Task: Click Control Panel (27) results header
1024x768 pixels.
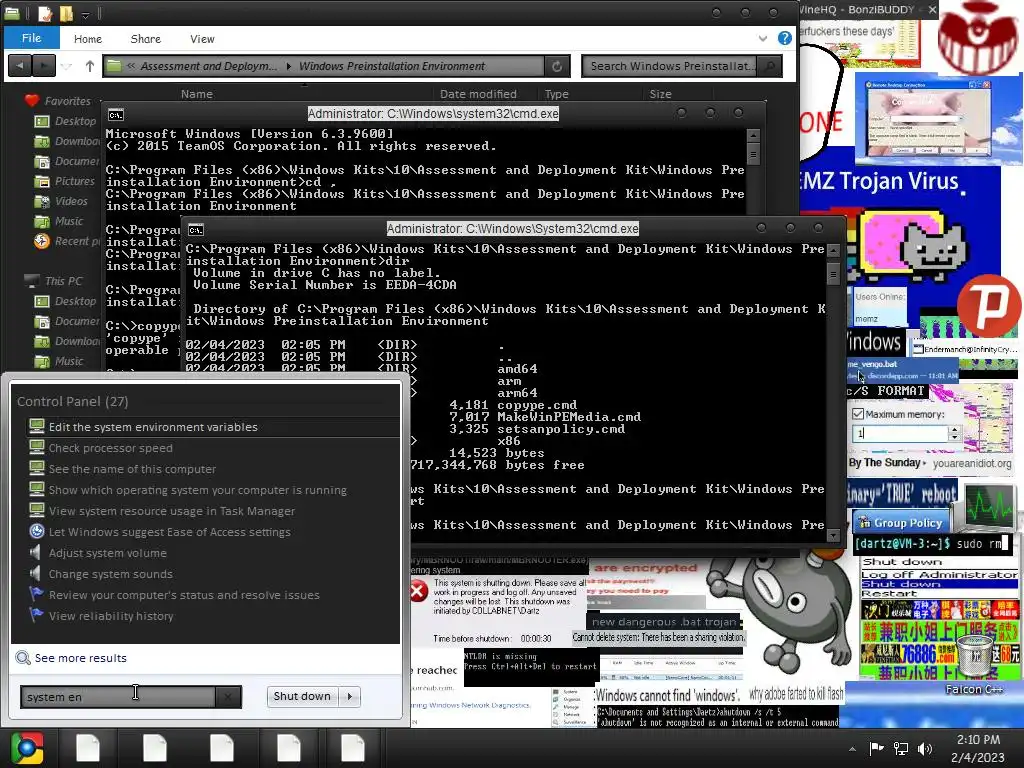Action: coord(72,402)
